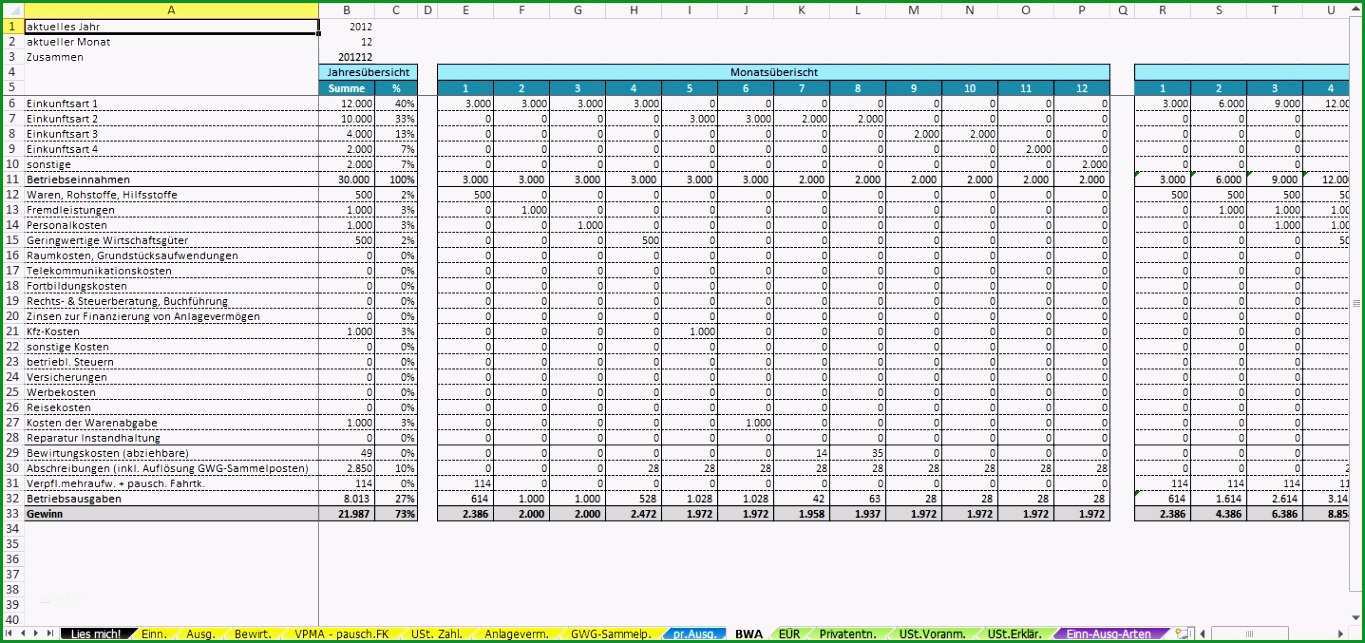Viewport: 1365px width, 643px height.
Task: Click 'Kosten der Warenabgabe' label
Action: pyautogui.click(x=171, y=422)
